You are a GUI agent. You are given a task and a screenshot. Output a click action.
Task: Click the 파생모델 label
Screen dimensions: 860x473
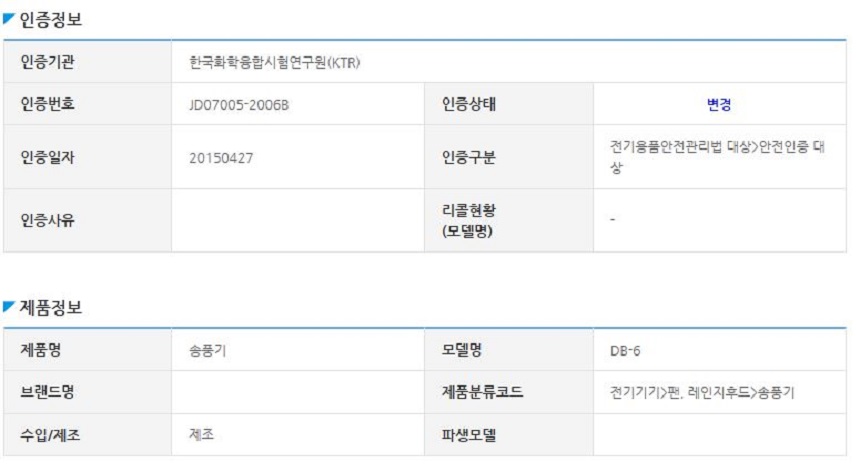(x=469, y=435)
